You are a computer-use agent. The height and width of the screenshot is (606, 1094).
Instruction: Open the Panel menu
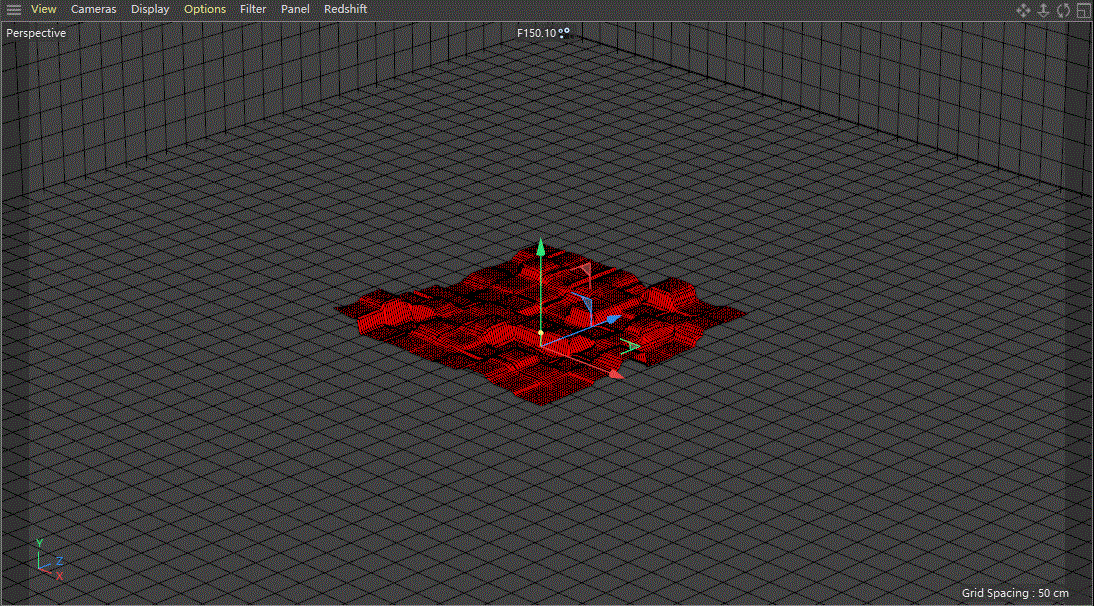pos(295,9)
